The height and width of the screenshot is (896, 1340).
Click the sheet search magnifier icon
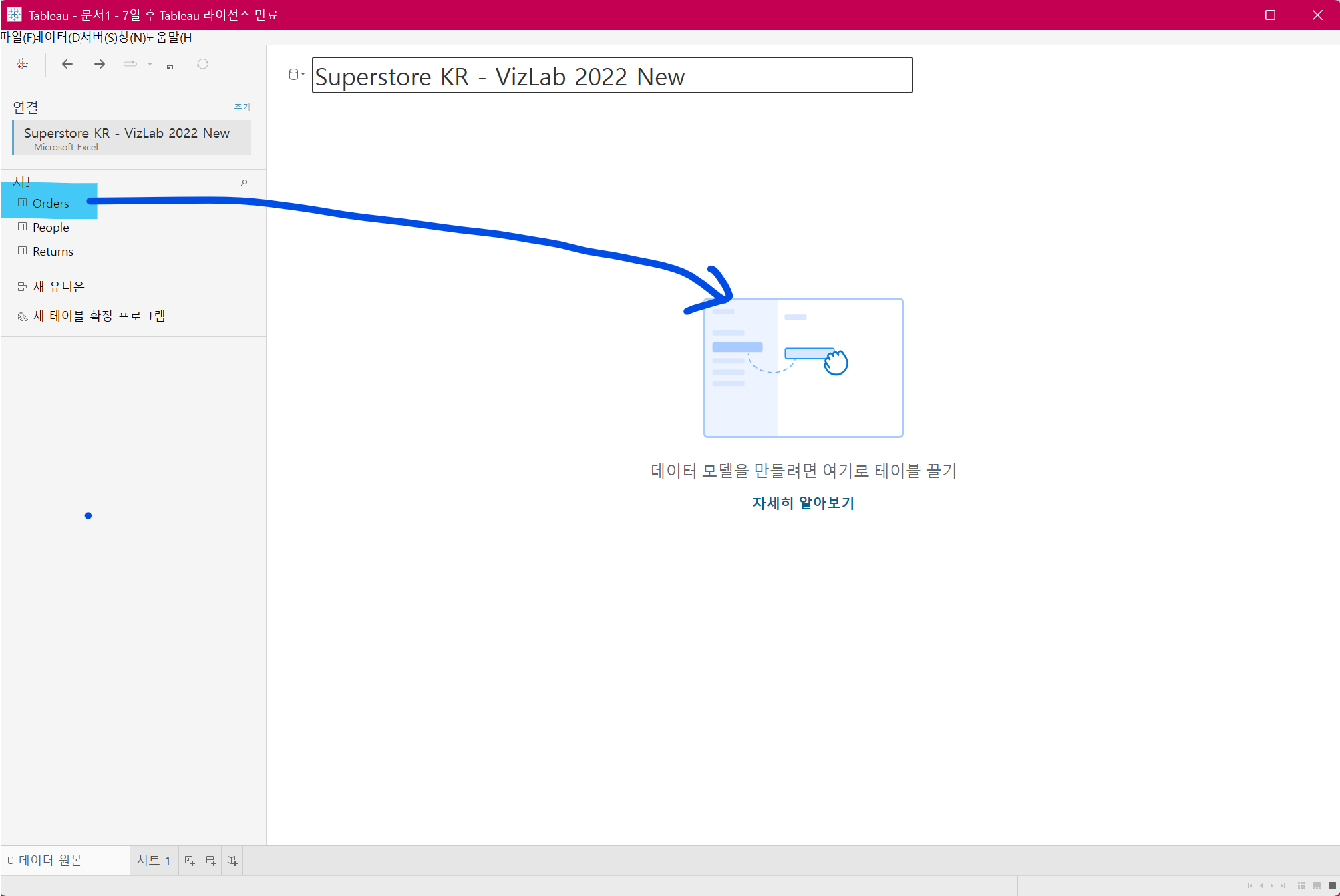pos(244,182)
